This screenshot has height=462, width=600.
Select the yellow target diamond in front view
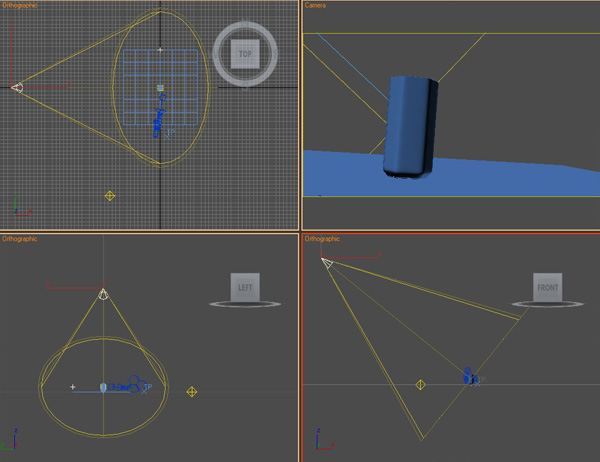pos(421,385)
